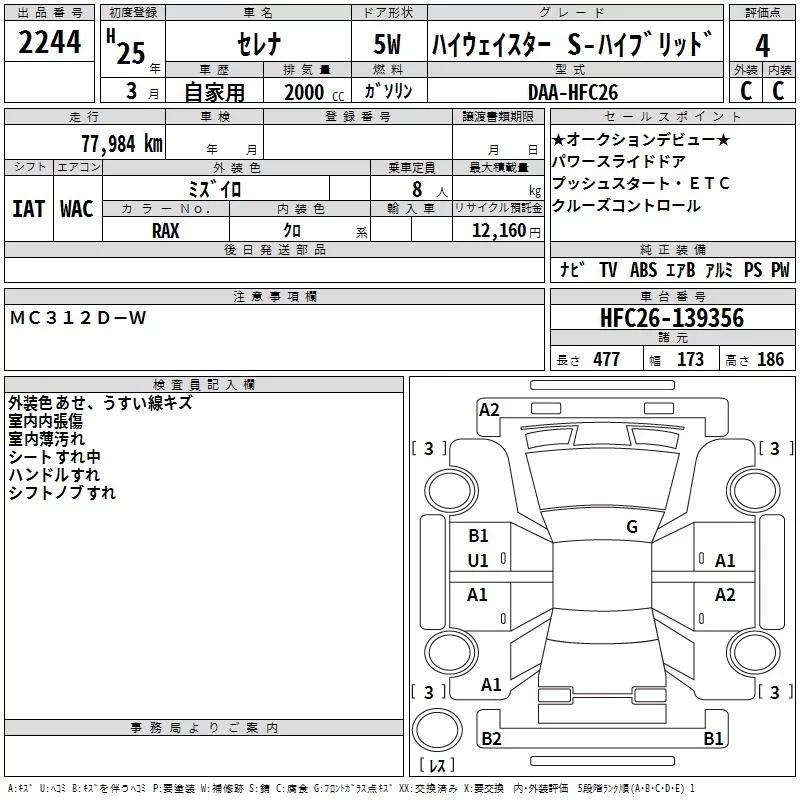The image size is (800, 800).
Task: Select the vehicle history 自家用
Action: point(214,92)
